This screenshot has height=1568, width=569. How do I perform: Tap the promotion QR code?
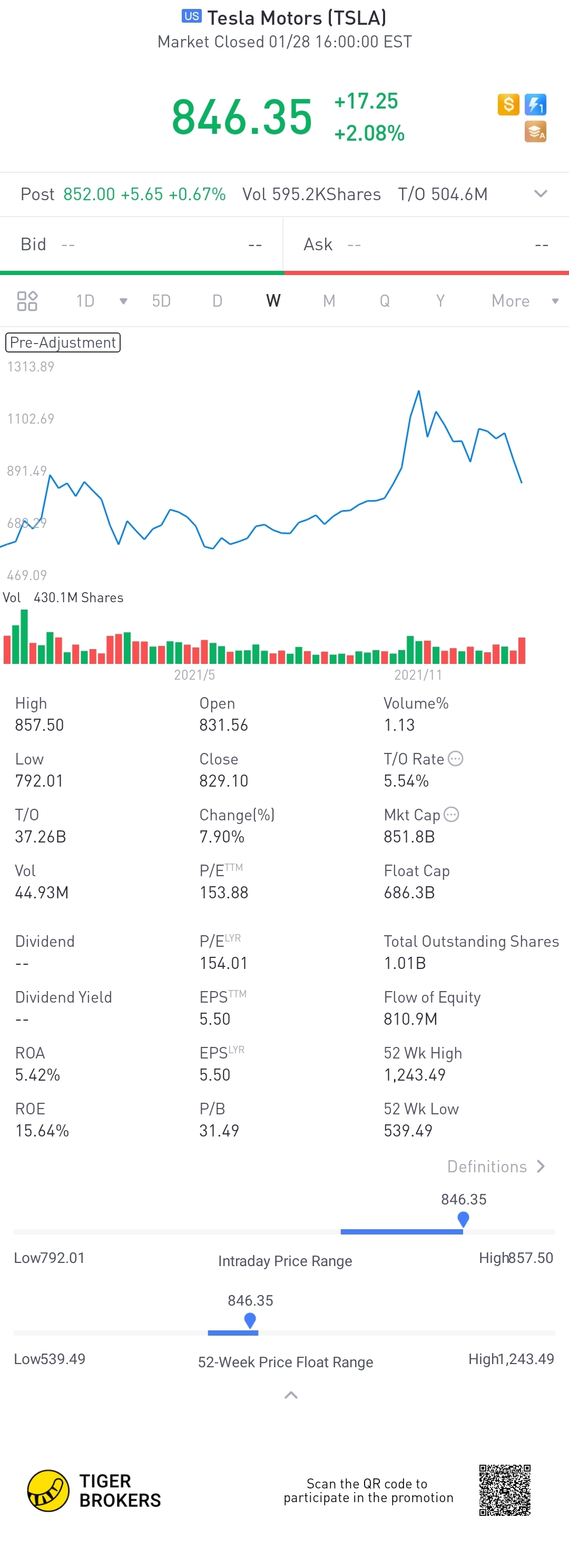505,1490
